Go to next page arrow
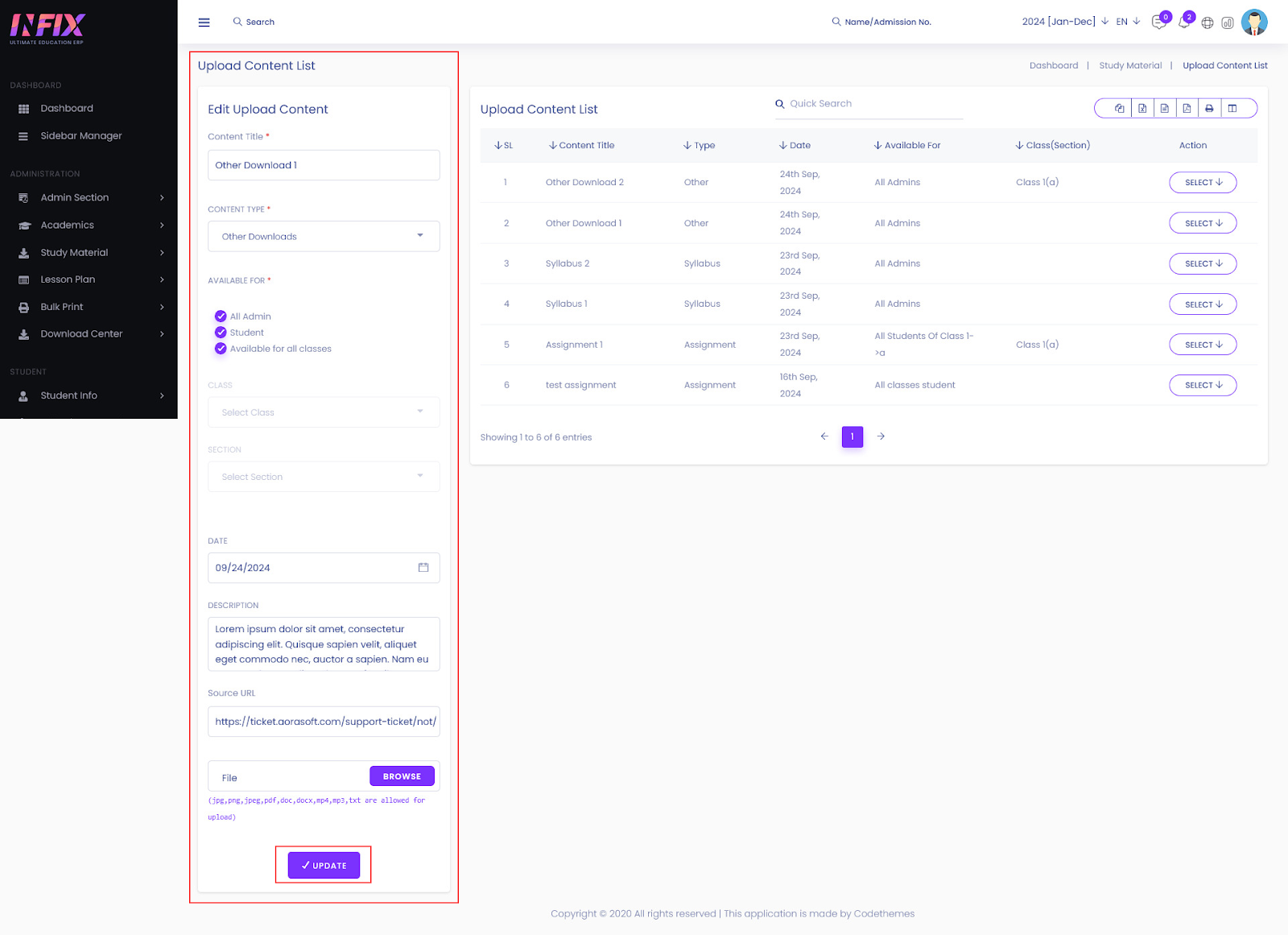Screen dimensions: 1288x935 coord(881,436)
